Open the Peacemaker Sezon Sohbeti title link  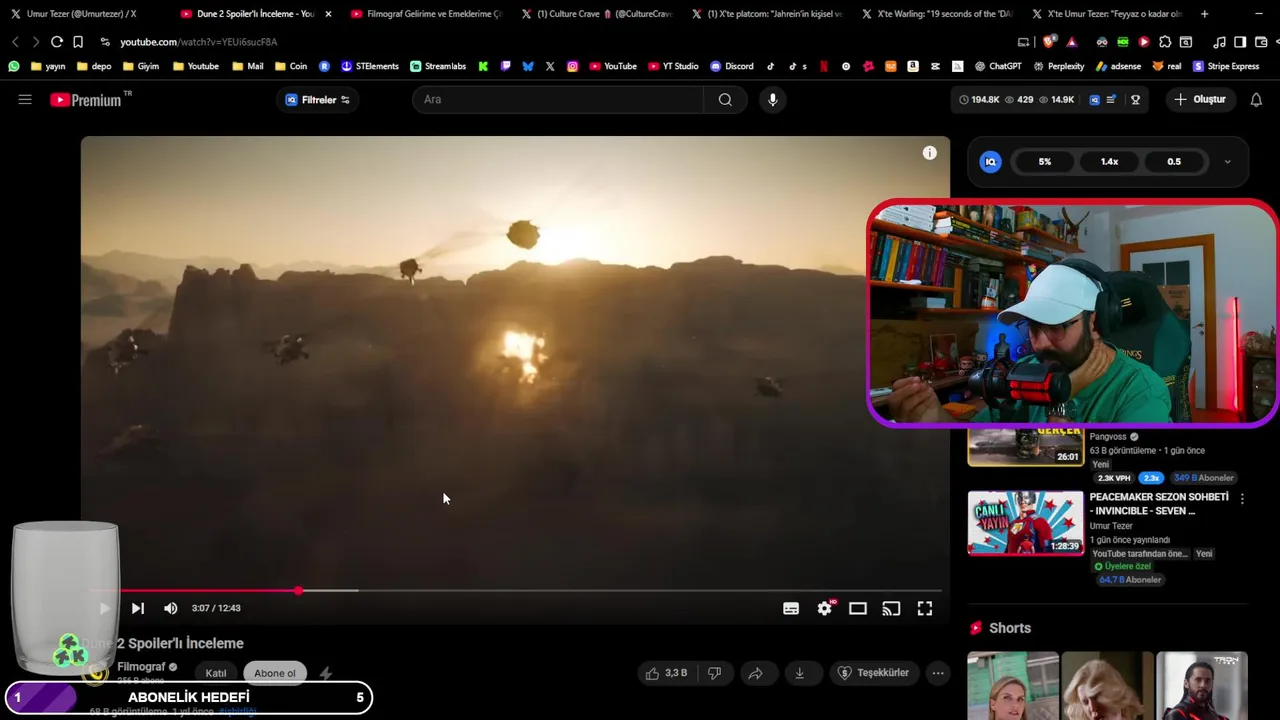[1159, 503]
